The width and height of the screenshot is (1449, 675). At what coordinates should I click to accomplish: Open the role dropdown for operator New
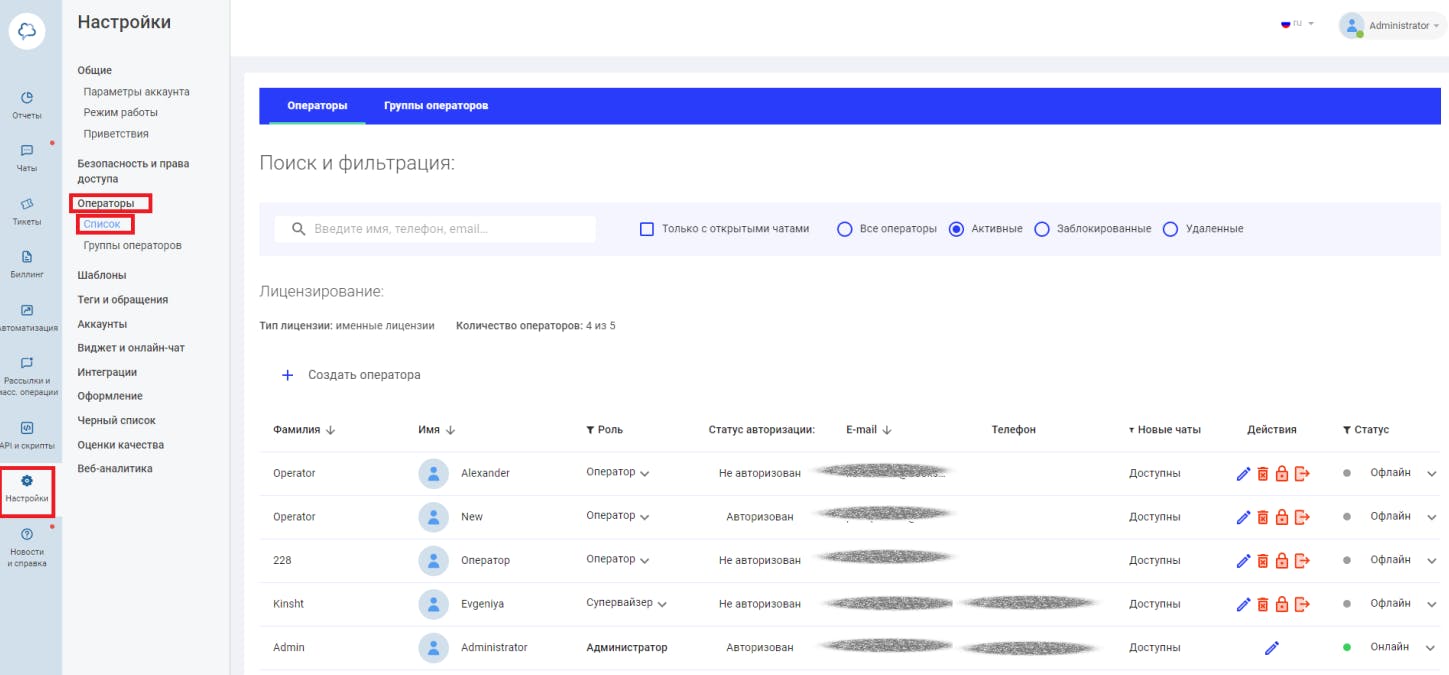click(x=618, y=517)
